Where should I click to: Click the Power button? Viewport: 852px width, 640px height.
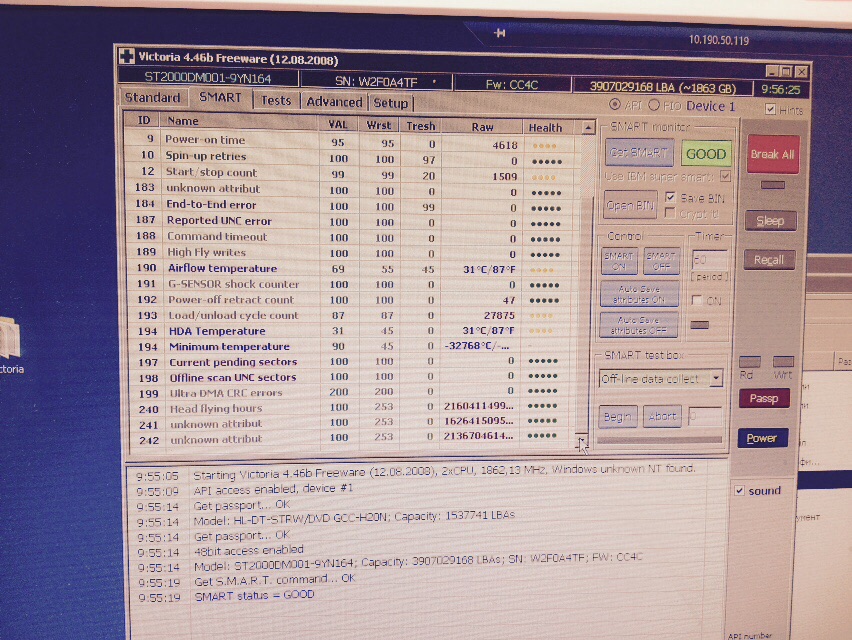(x=762, y=438)
